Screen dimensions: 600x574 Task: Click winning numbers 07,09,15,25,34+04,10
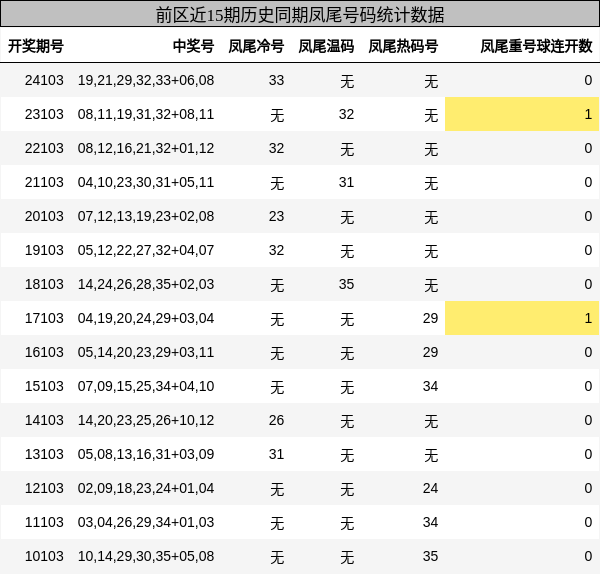point(146,386)
